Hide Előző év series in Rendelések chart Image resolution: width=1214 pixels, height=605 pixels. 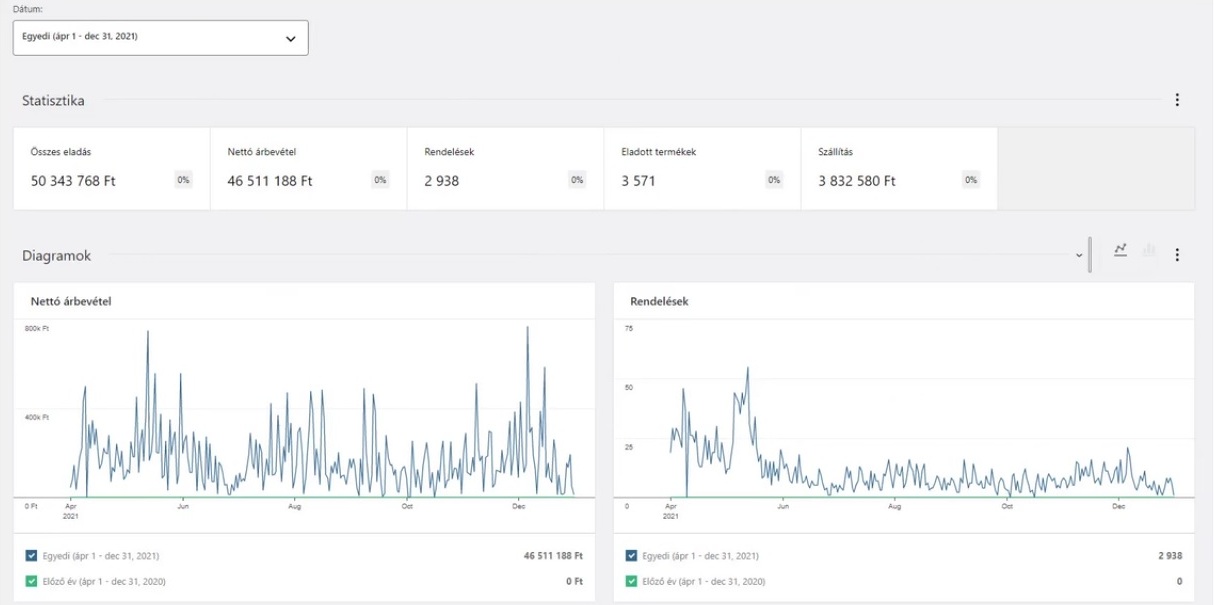(631, 581)
